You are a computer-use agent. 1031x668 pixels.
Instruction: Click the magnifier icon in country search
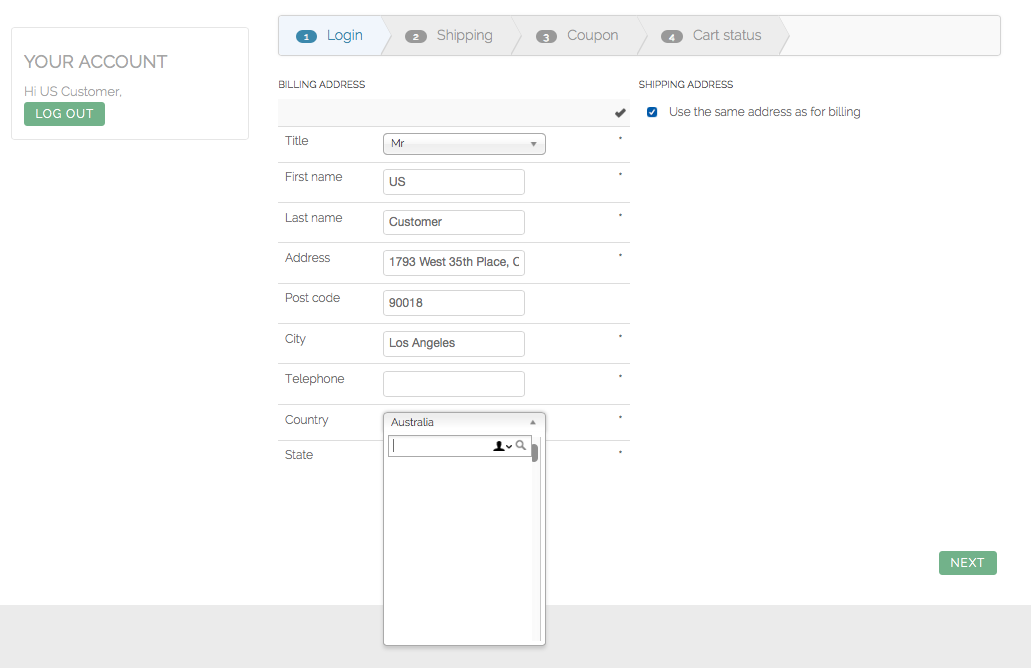521,446
